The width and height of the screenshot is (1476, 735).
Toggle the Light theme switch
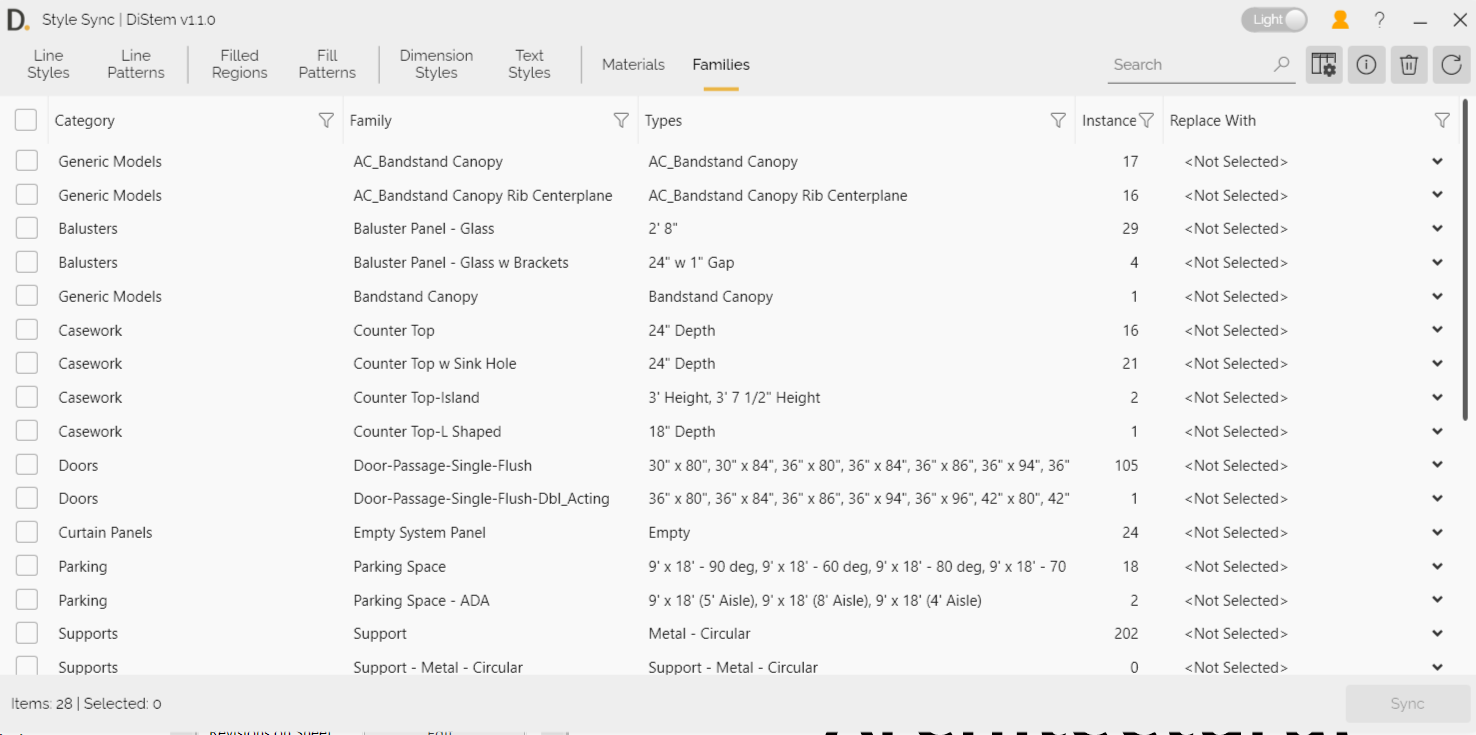point(1275,20)
